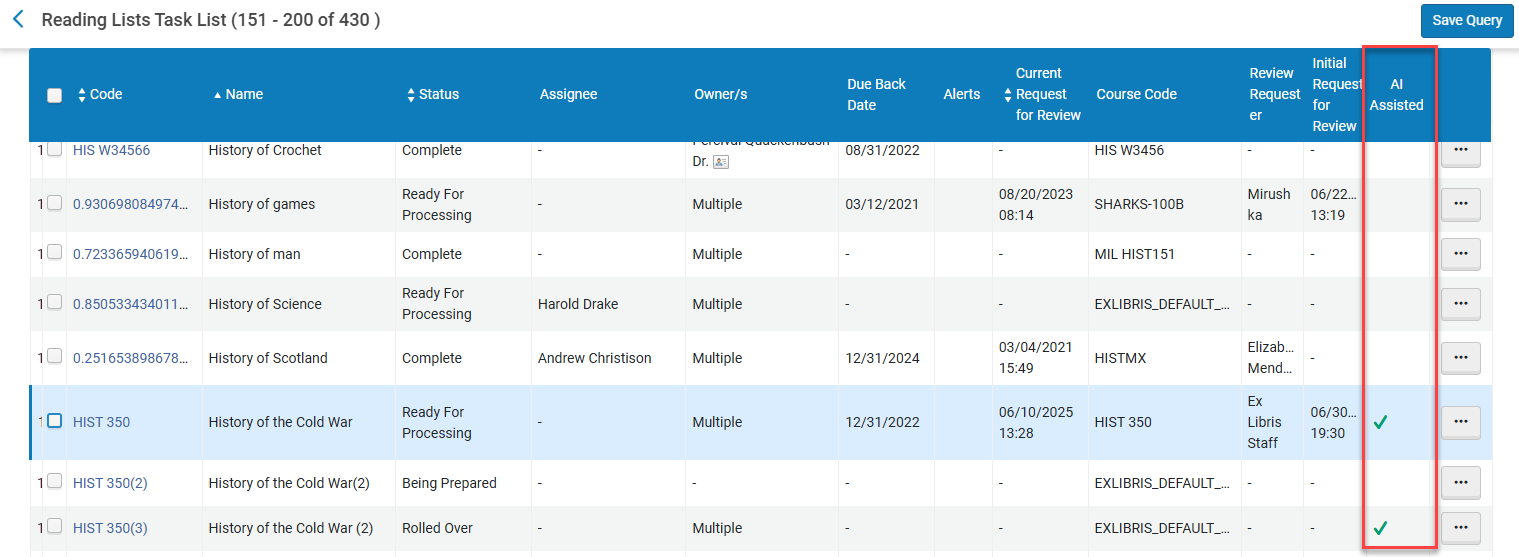
Task: Check the History of Science row checkbox
Action: [55, 301]
